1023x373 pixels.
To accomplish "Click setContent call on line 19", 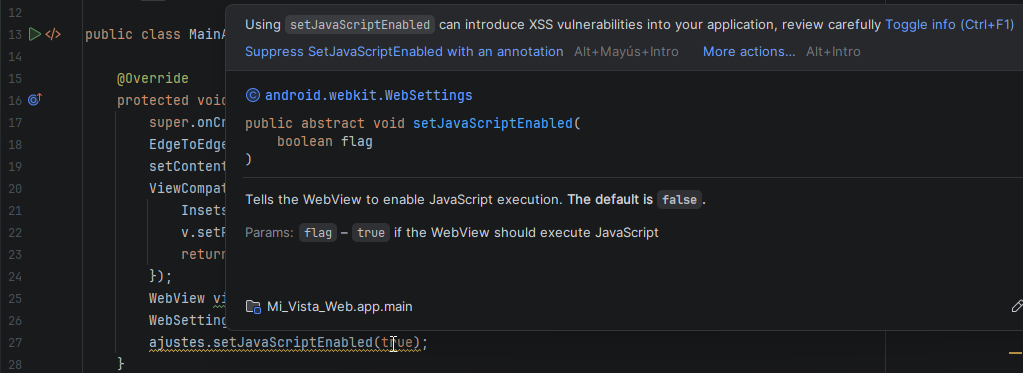I will 188,167.
